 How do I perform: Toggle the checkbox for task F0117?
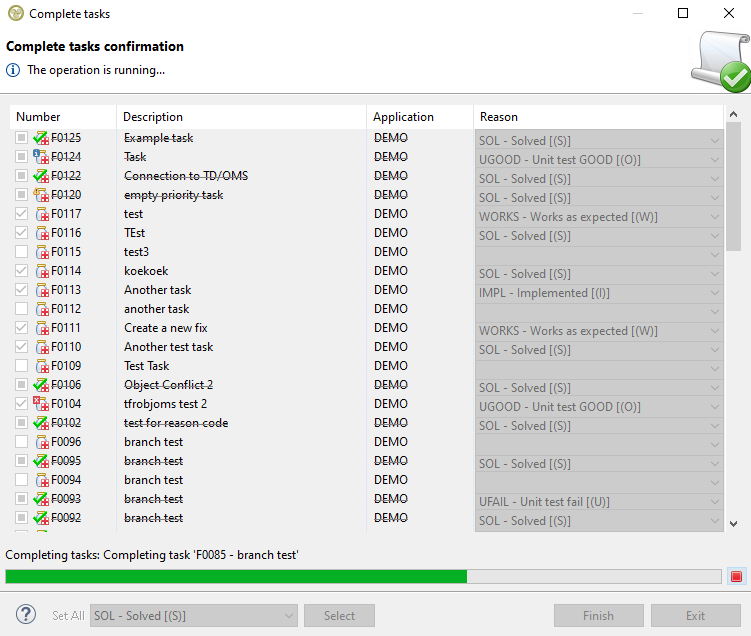point(21,214)
